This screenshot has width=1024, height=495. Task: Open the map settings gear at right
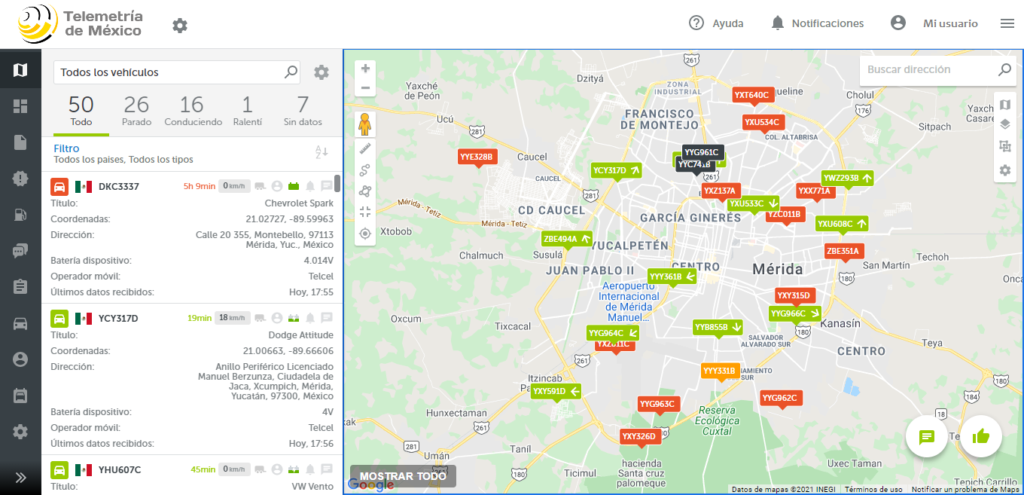tap(1005, 170)
